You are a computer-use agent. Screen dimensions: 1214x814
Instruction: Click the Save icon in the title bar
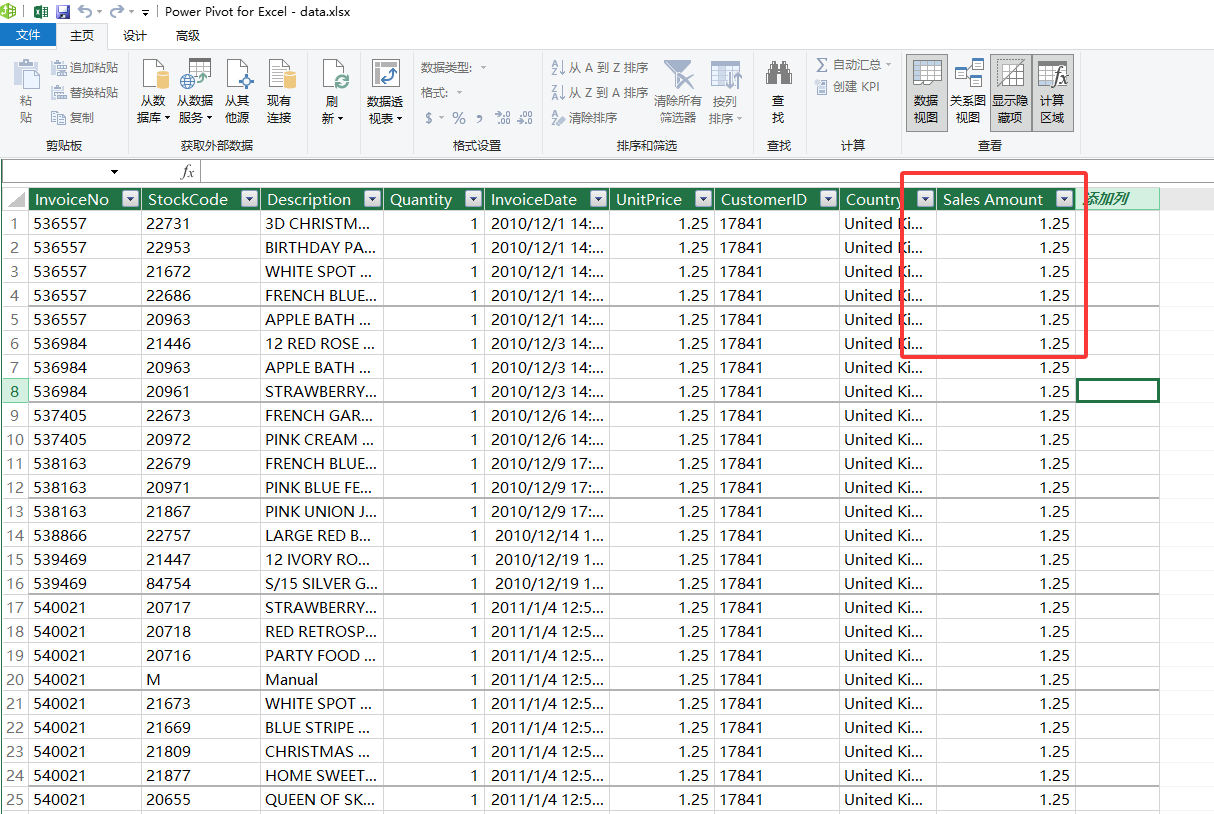(x=63, y=11)
